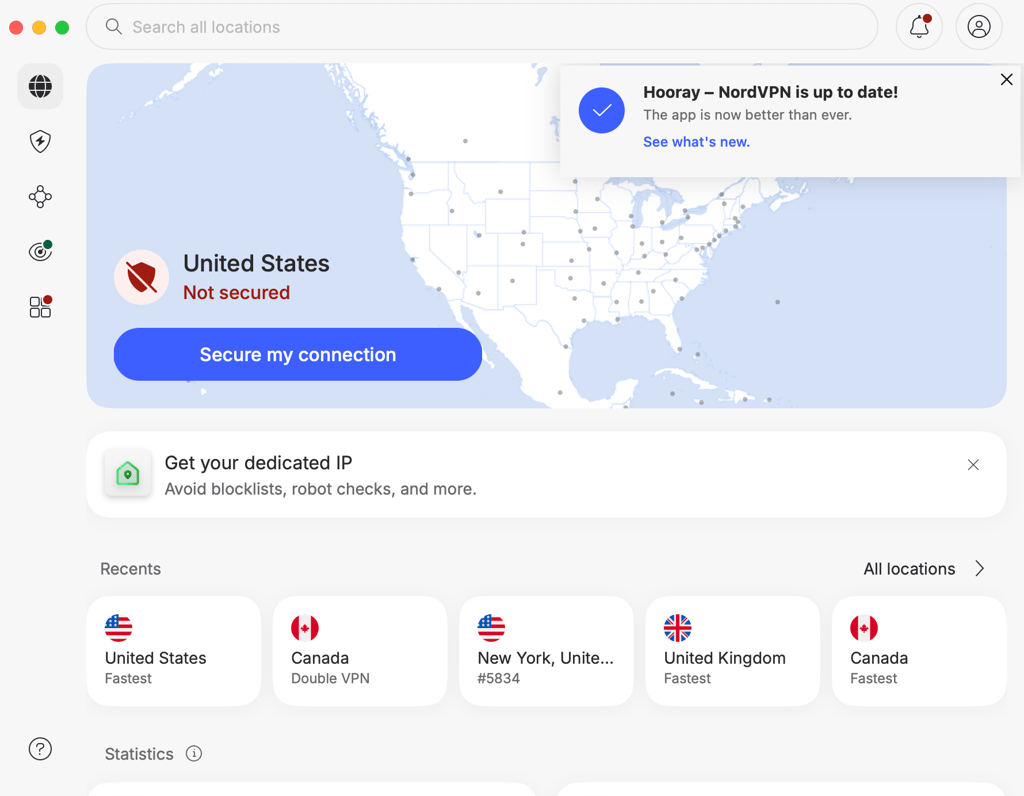The width and height of the screenshot is (1024, 796).
Task: Connect to Canada Fastest recent card
Action: point(919,651)
